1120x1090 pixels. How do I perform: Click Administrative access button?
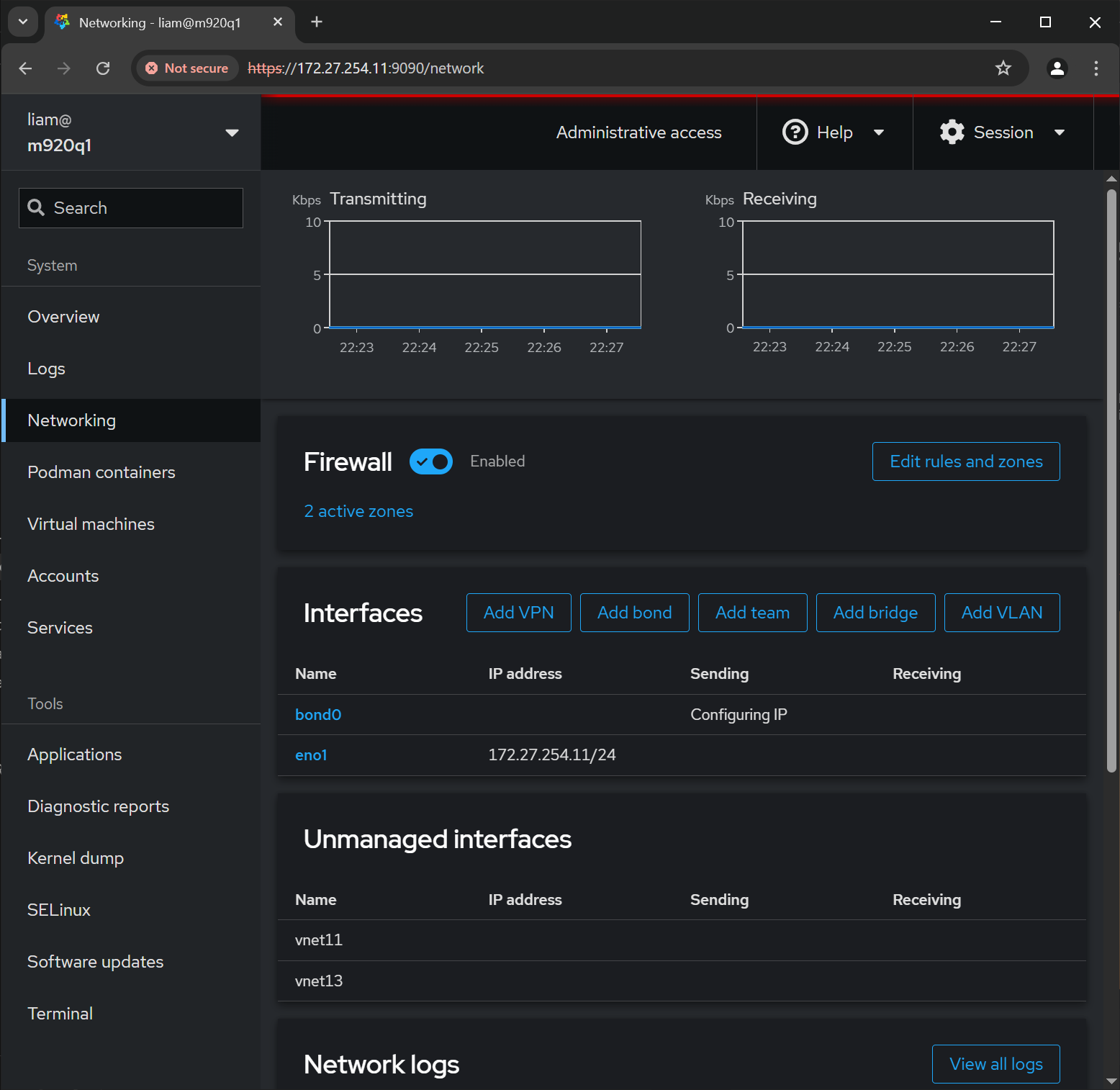[x=638, y=132]
